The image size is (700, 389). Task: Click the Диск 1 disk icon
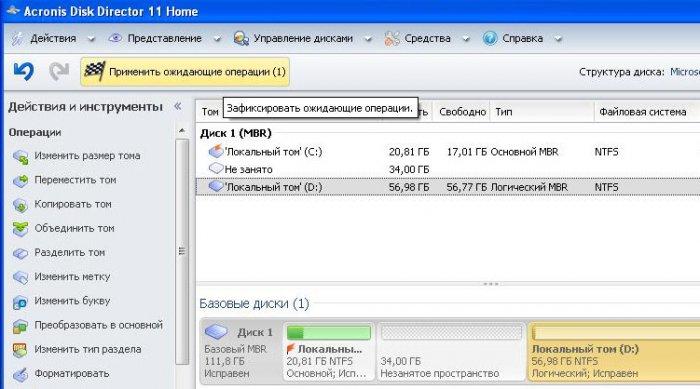tap(217, 331)
